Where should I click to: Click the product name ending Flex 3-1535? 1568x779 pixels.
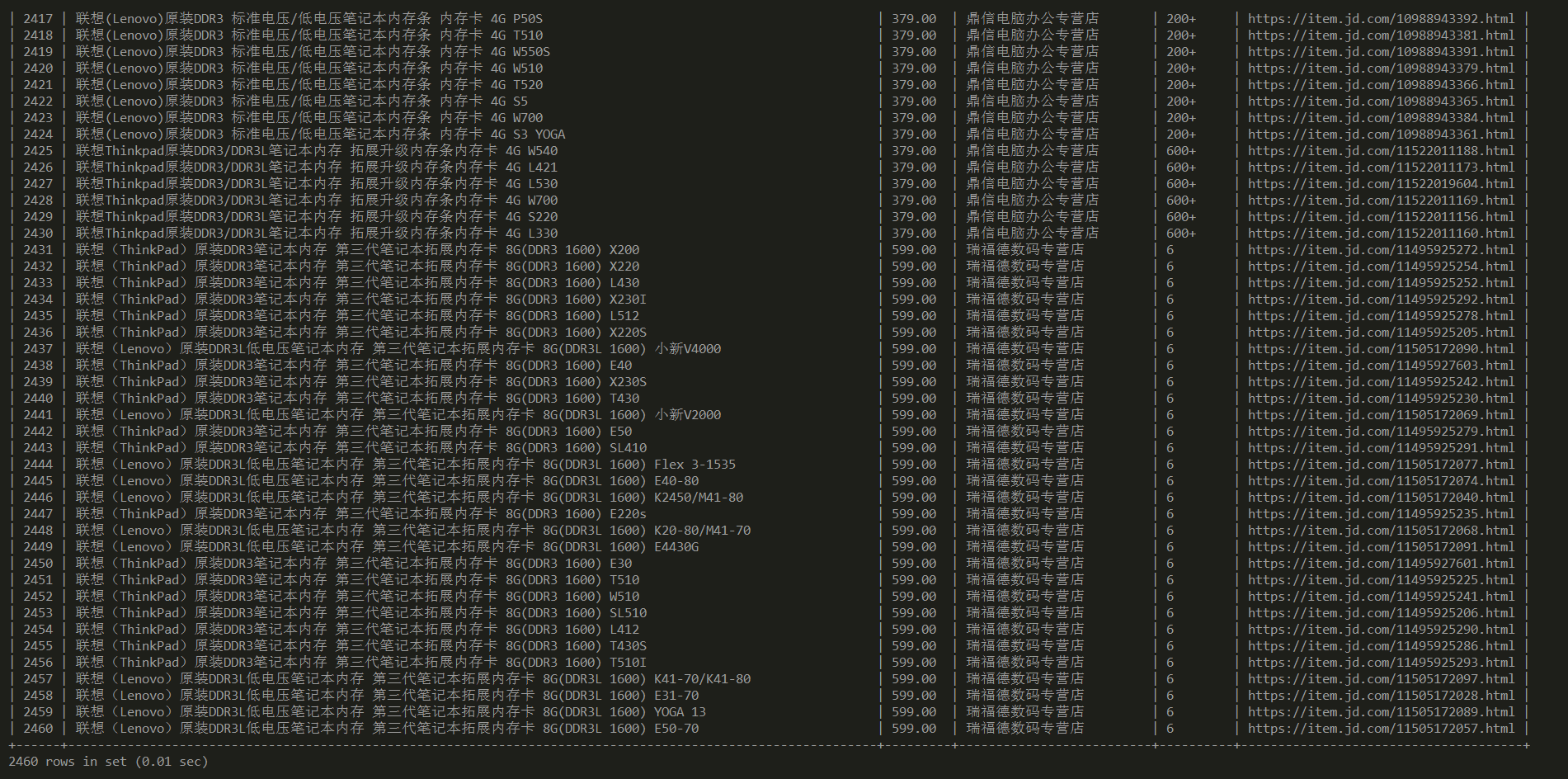click(406, 464)
